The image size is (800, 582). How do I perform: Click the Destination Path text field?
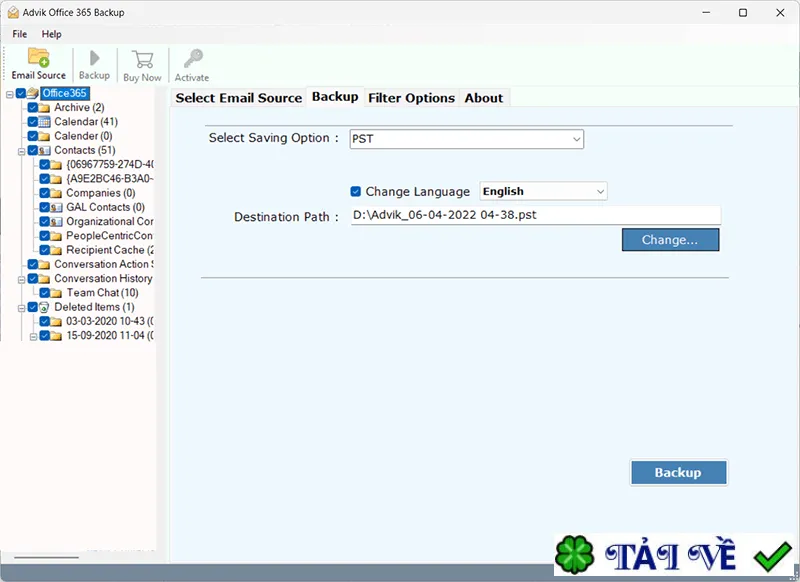(x=536, y=215)
